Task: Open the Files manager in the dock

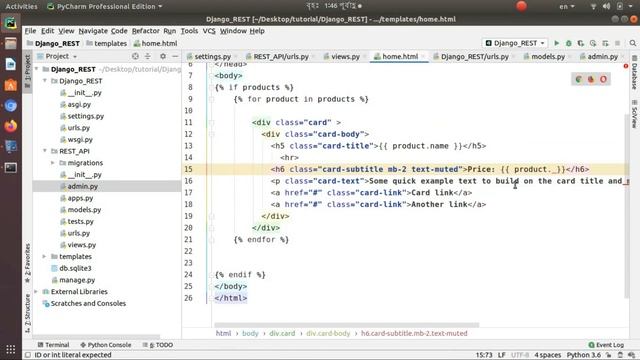Action: [11, 43]
